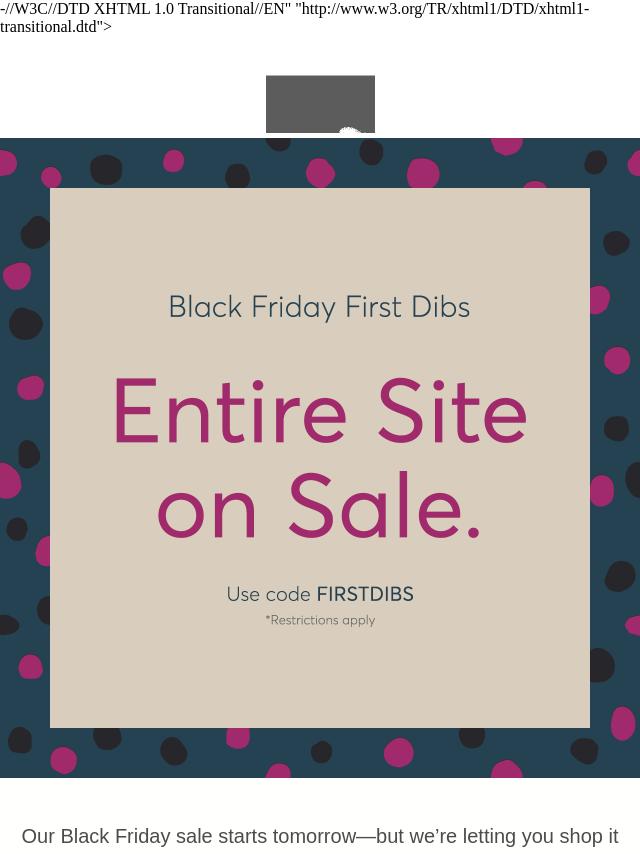Screen dimensions: 640x854
Task: Click the w3.org DTD URL text at the top
Action: click(x=442, y=9)
